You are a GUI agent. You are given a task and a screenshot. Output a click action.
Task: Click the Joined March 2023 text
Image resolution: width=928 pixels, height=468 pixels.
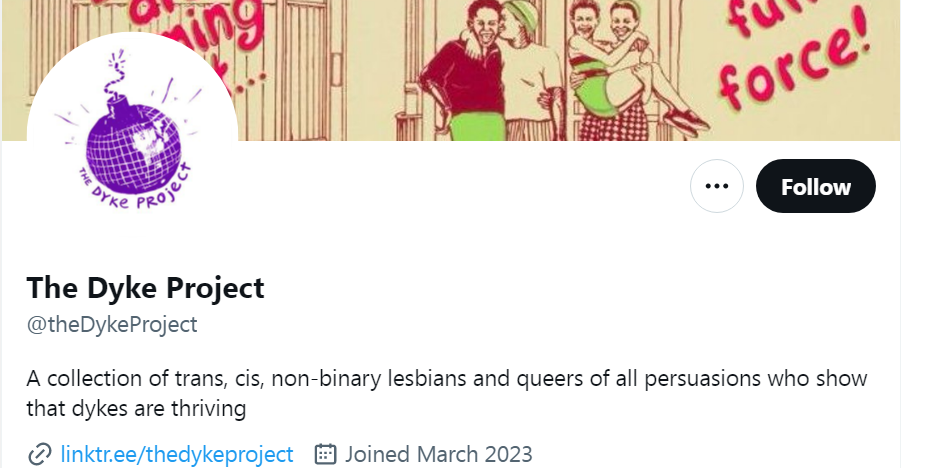[x=439, y=454]
